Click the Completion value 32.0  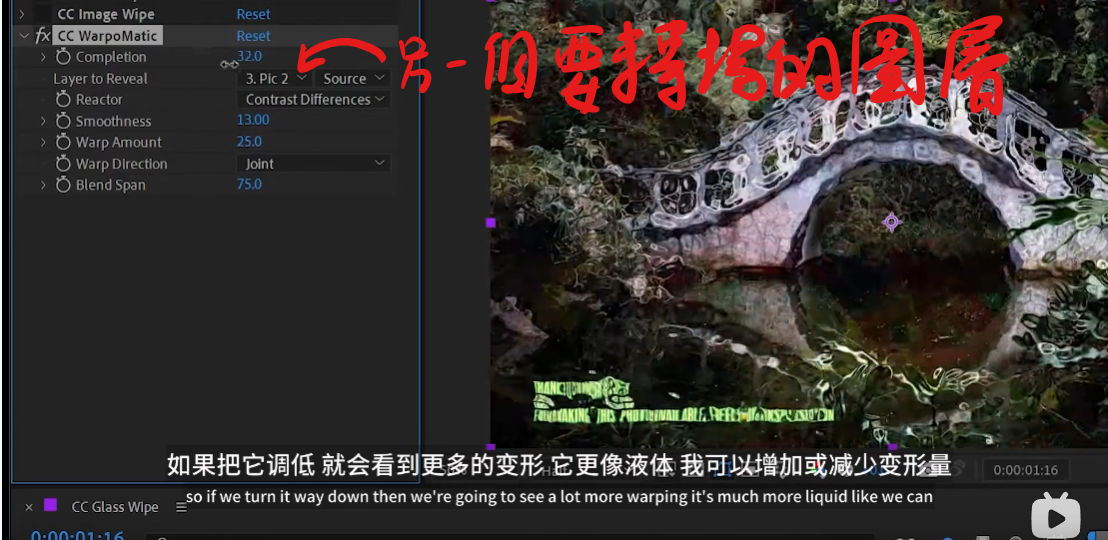[x=249, y=56]
